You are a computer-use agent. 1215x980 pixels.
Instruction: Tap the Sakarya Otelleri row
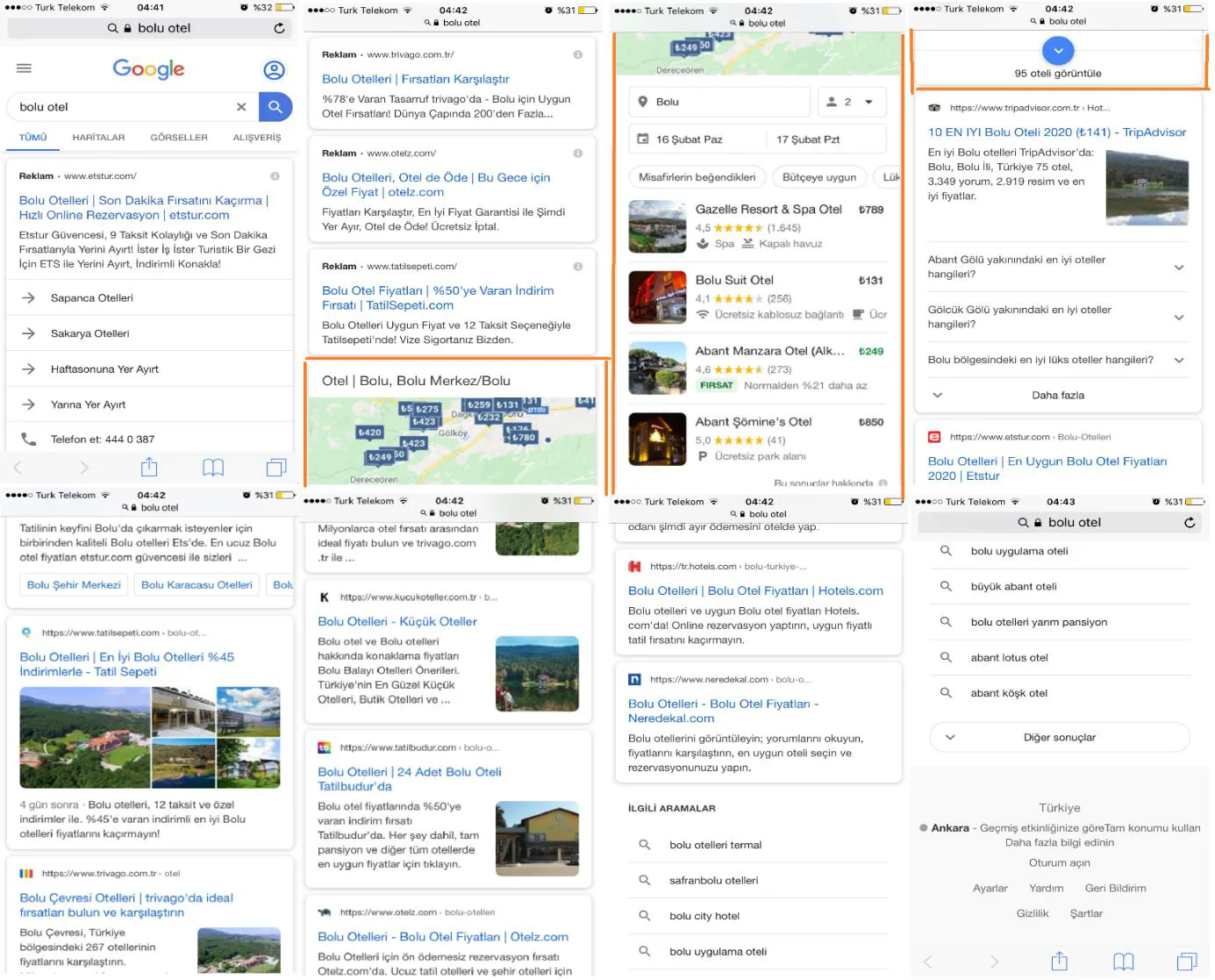click(x=149, y=333)
